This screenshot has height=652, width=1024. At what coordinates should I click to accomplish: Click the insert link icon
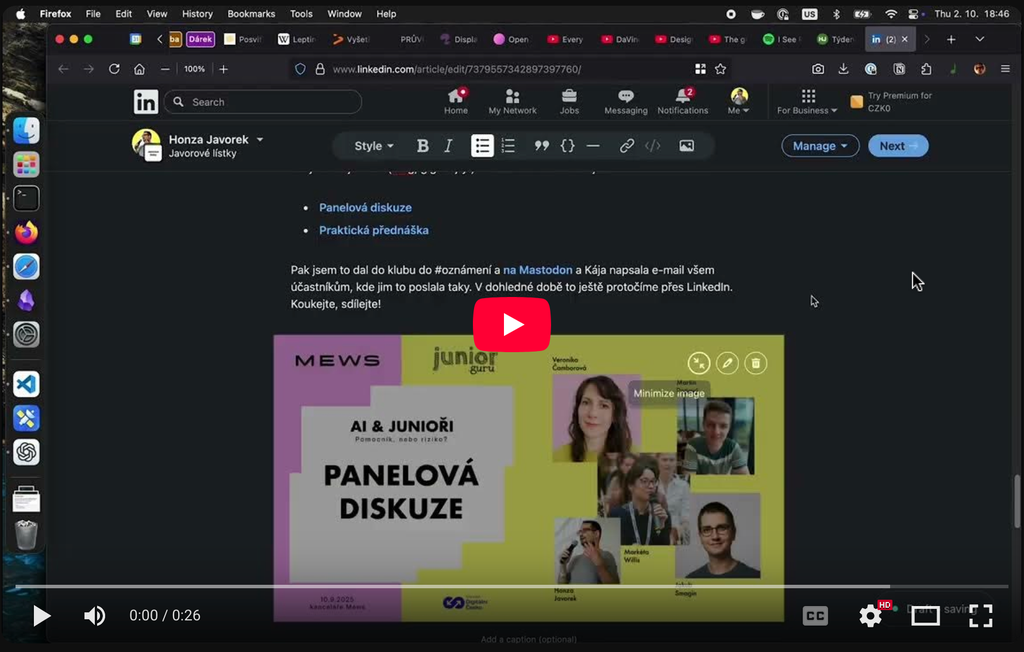point(627,146)
